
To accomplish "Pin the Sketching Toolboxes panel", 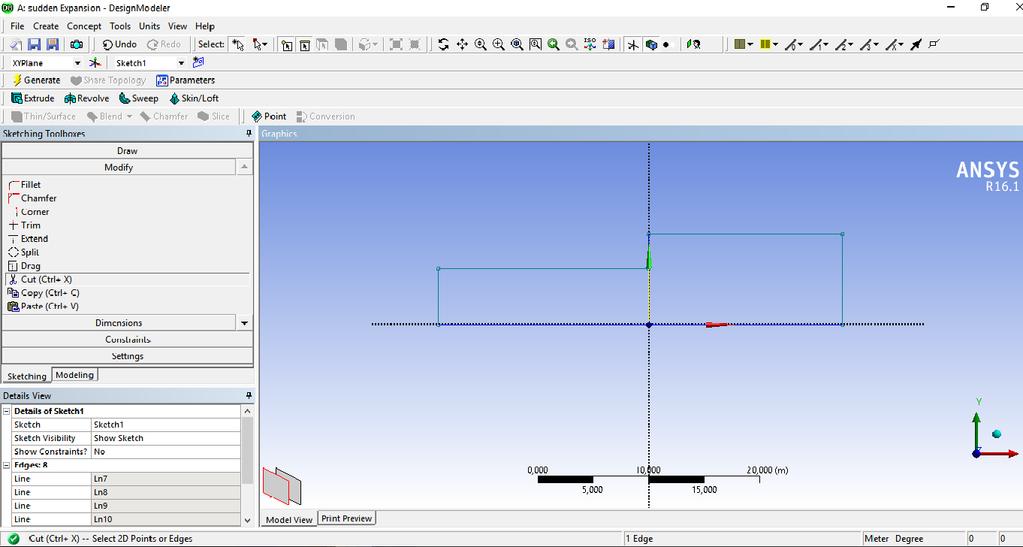I will pos(249,133).
